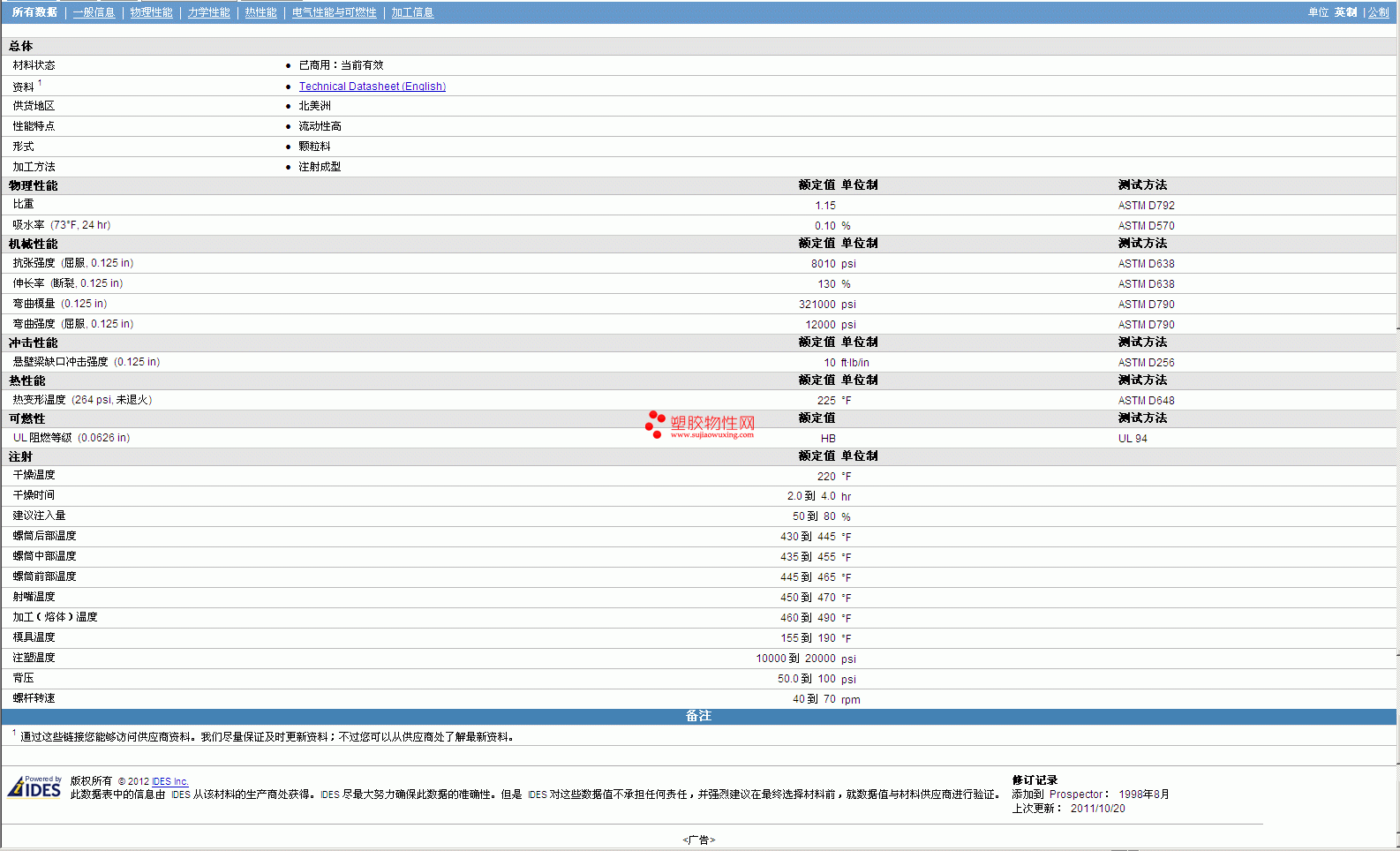Click the psi unit for 弯曲模量
1400x851 pixels.
[848, 305]
